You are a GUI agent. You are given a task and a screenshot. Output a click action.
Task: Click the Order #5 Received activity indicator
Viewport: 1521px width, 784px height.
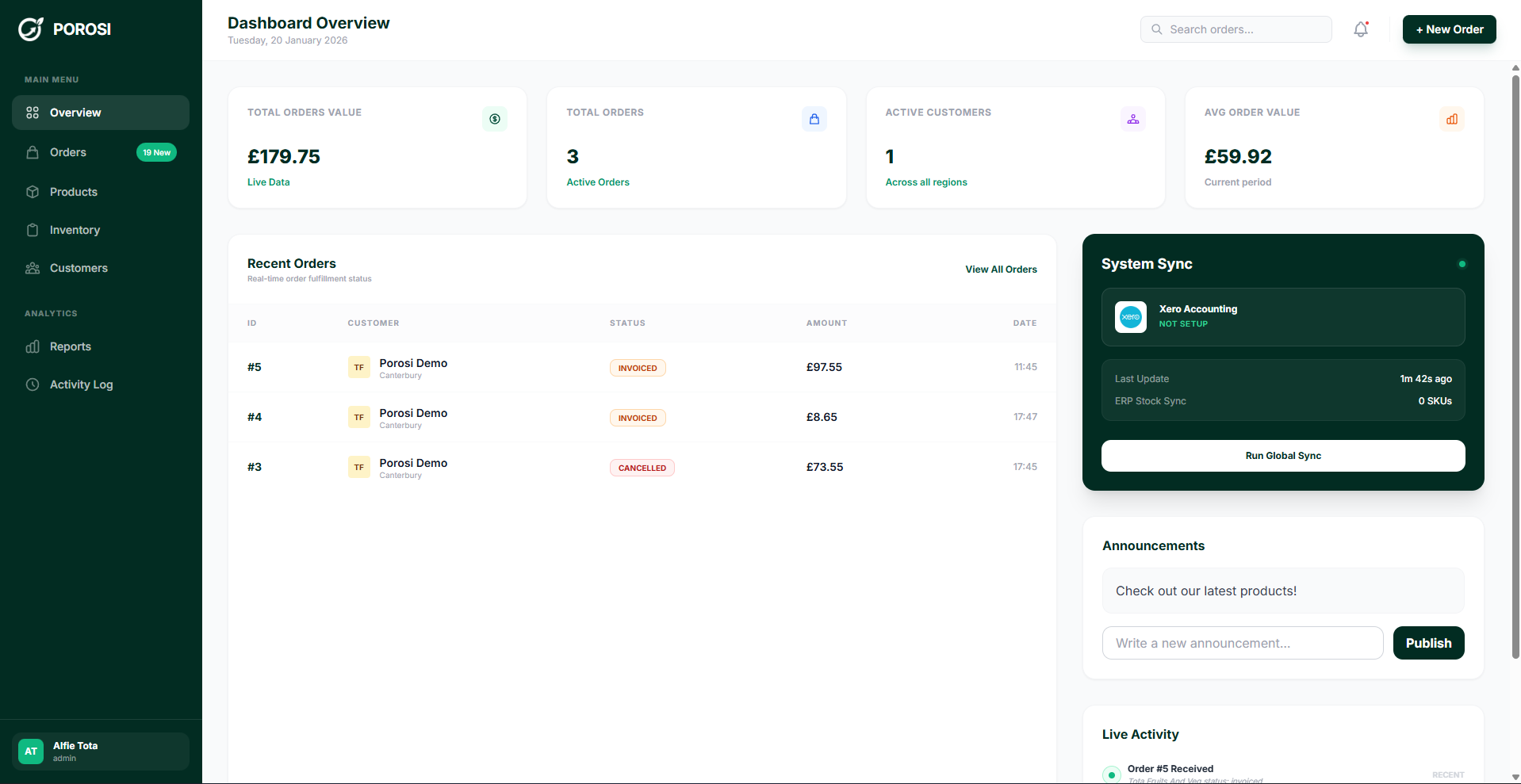(x=1112, y=774)
